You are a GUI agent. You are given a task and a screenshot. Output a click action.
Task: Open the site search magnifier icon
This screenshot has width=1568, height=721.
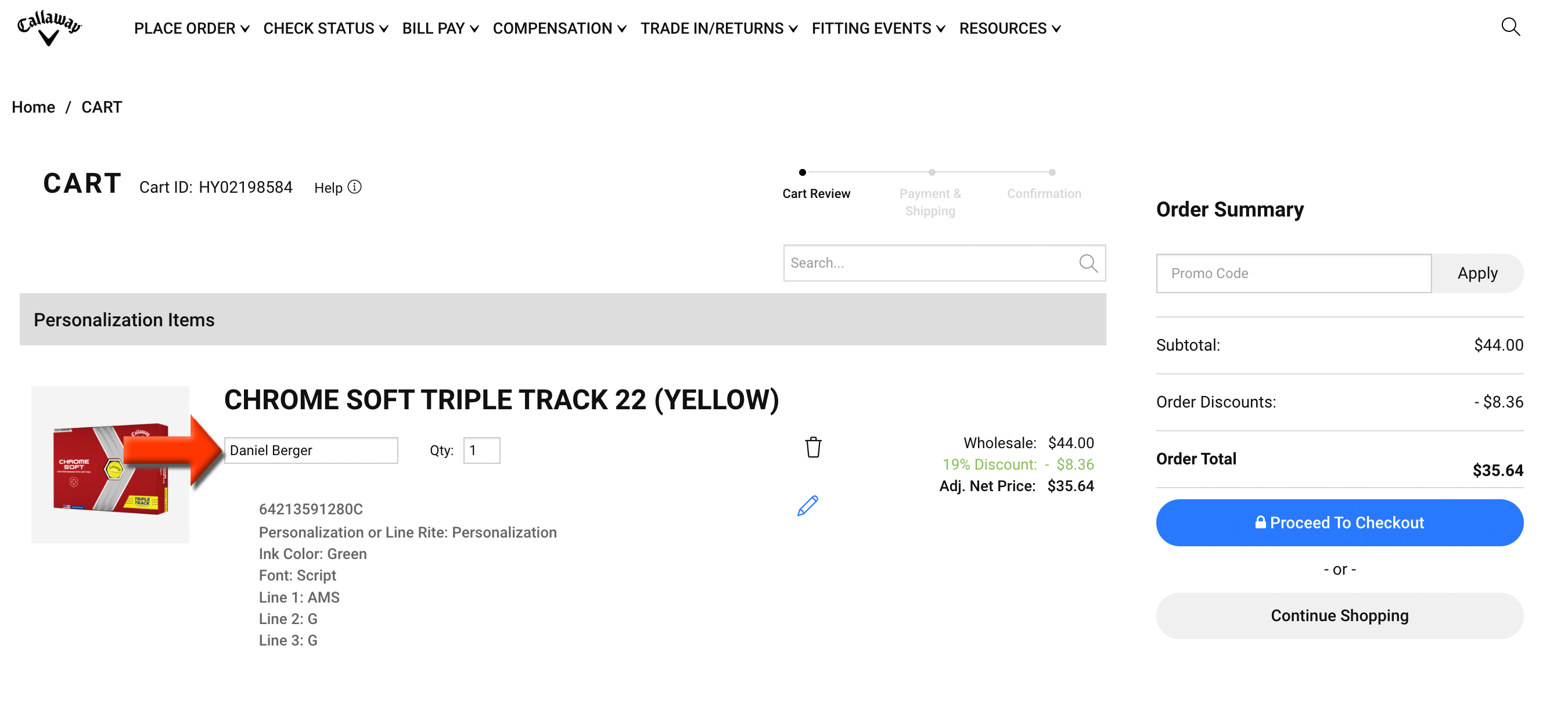click(x=1510, y=27)
